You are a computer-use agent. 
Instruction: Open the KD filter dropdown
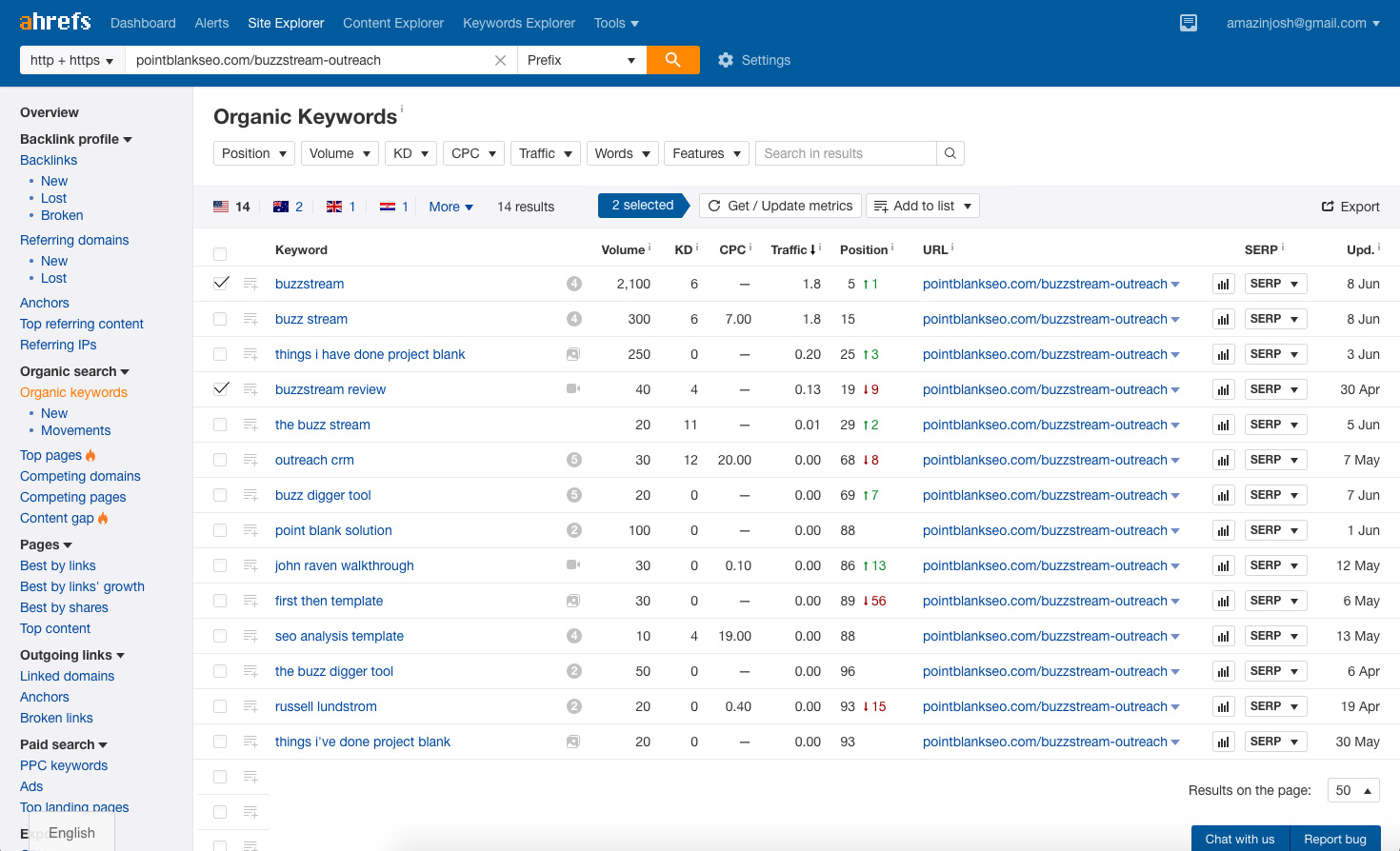tap(410, 153)
